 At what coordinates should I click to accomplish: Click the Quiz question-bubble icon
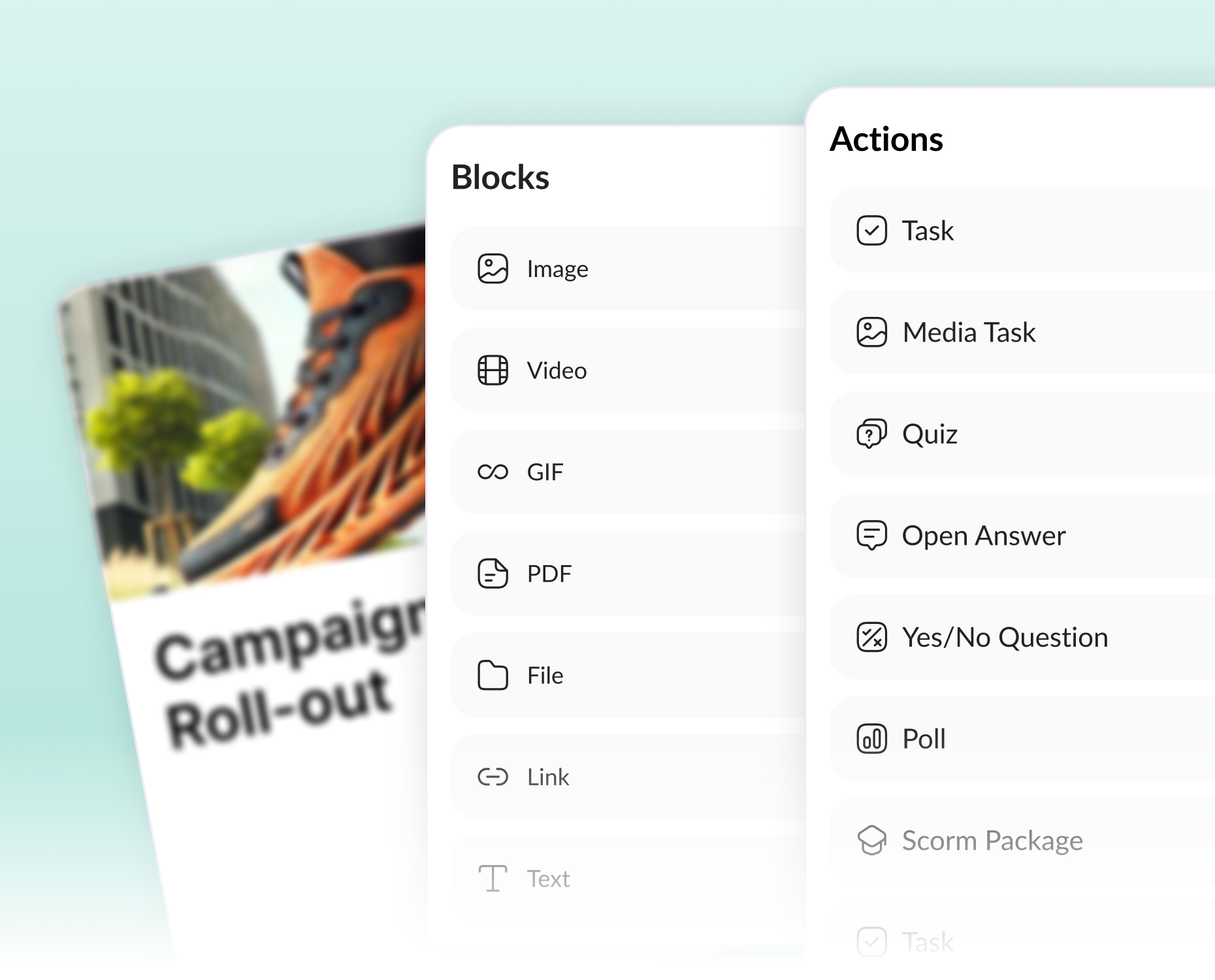(x=871, y=434)
